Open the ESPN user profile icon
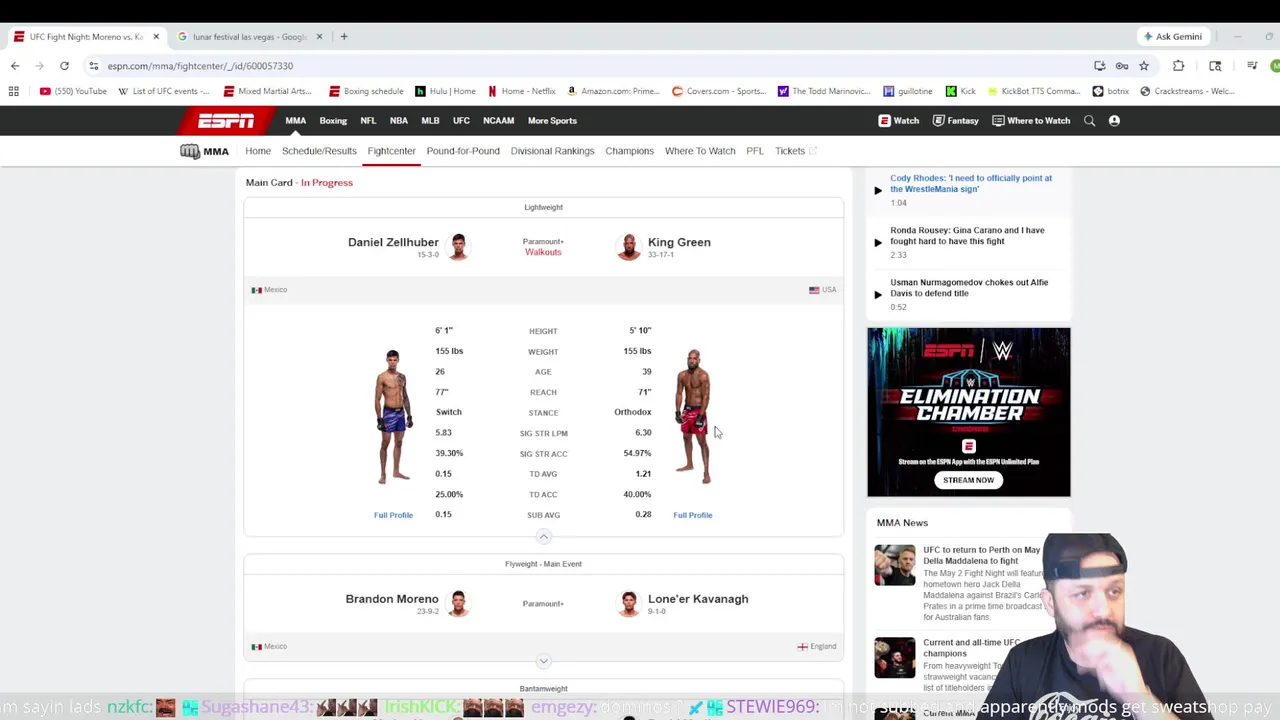Screen dimensions: 1280x720 (x=1114, y=121)
